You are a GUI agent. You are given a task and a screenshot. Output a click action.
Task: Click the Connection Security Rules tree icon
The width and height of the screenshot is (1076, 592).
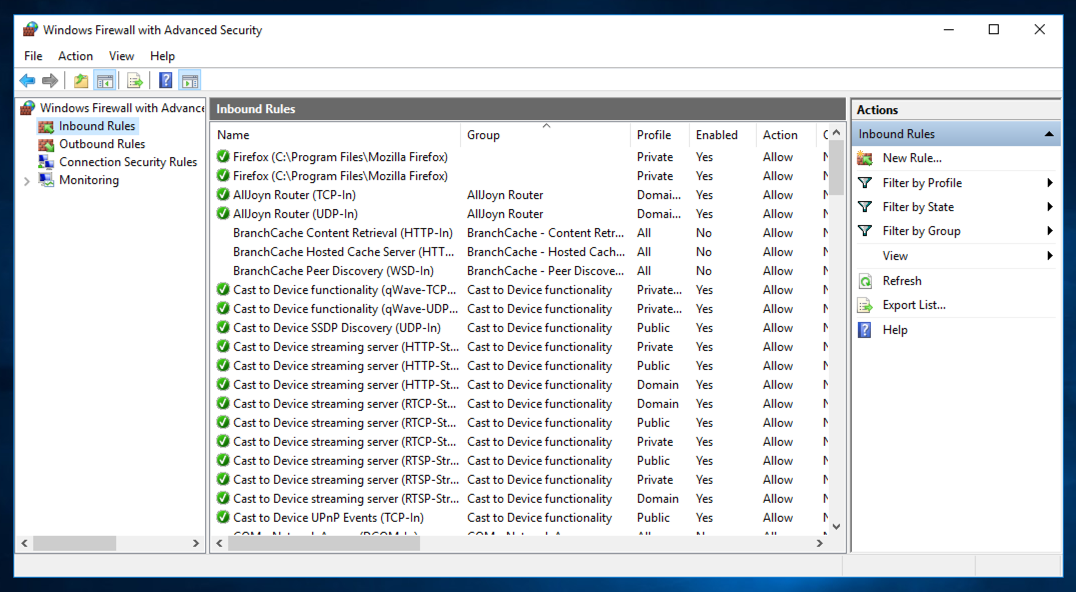click(46, 162)
